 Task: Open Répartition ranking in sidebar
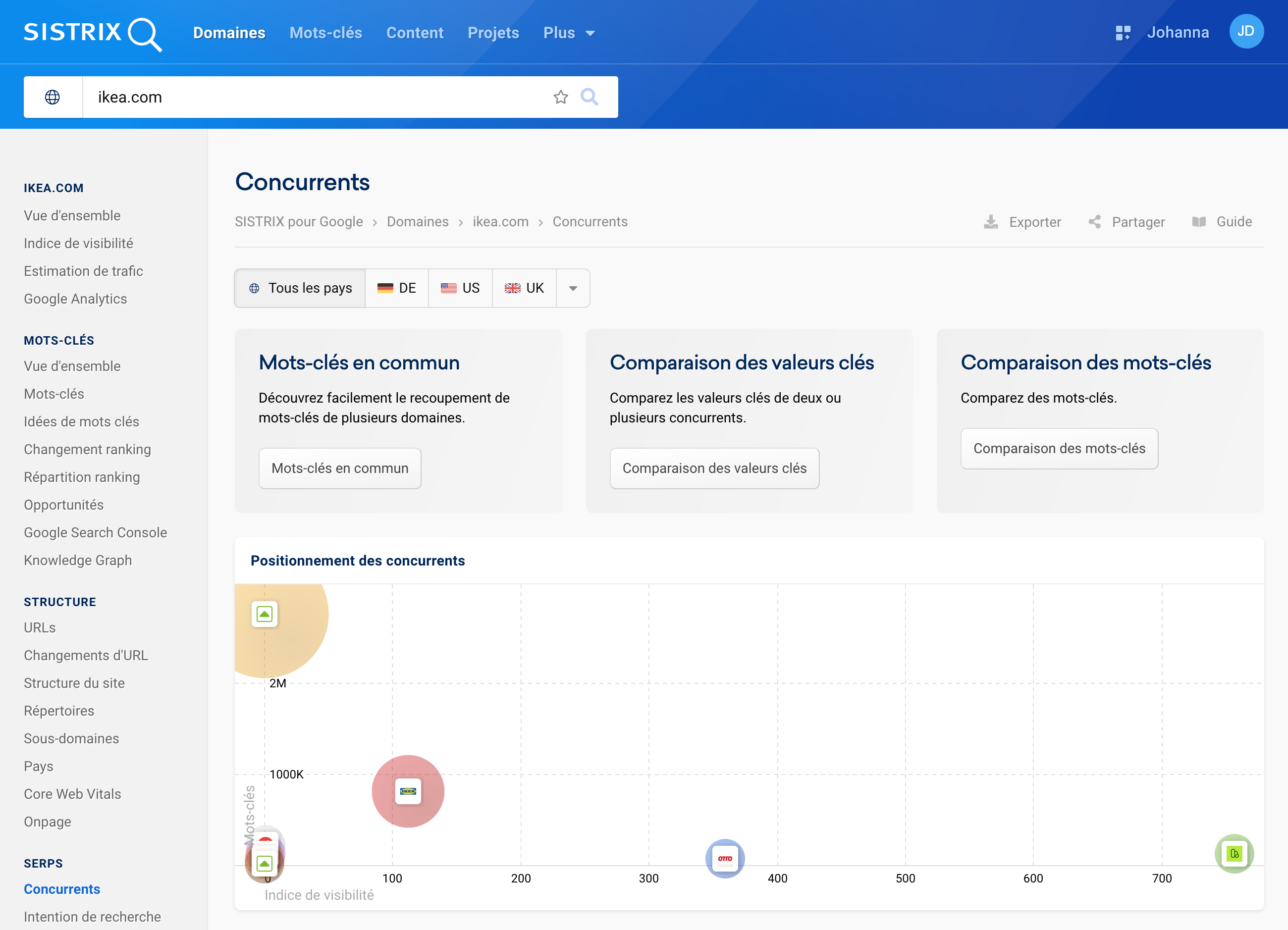pos(82,477)
